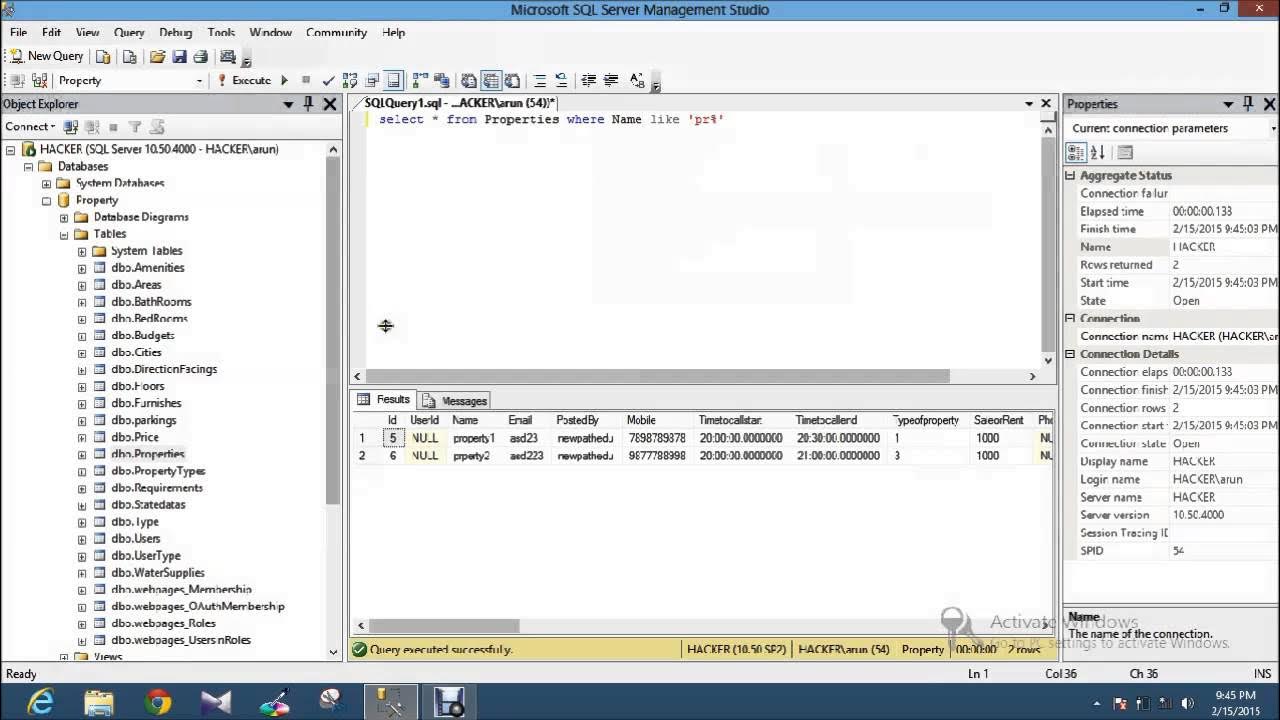Image resolution: width=1280 pixels, height=720 pixels.
Task: Select the dbo.Amenities table
Action: click(148, 268)
